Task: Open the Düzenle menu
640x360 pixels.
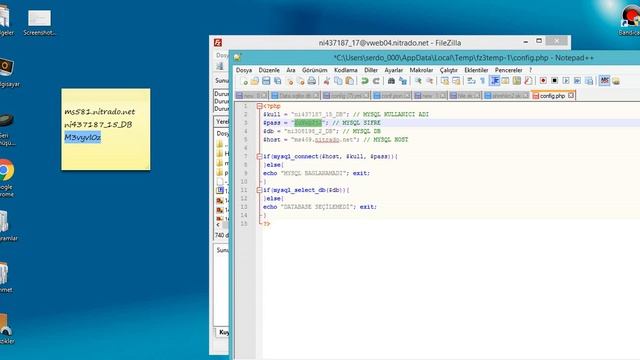Action: point(269,70)
